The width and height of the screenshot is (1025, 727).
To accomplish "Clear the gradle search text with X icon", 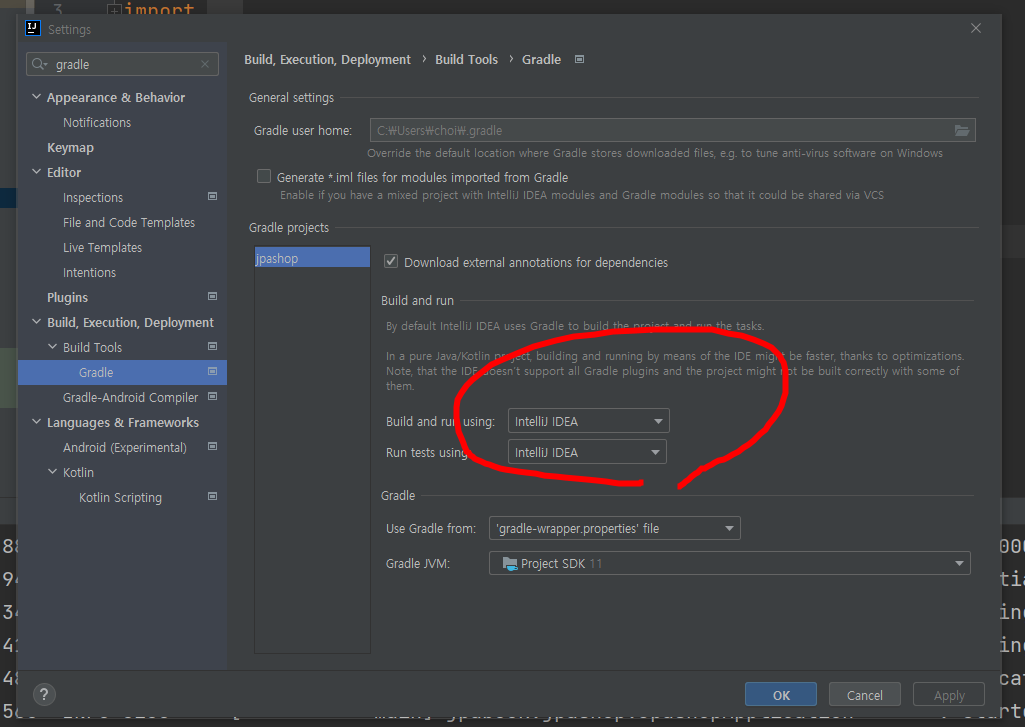I will point(205,64).
